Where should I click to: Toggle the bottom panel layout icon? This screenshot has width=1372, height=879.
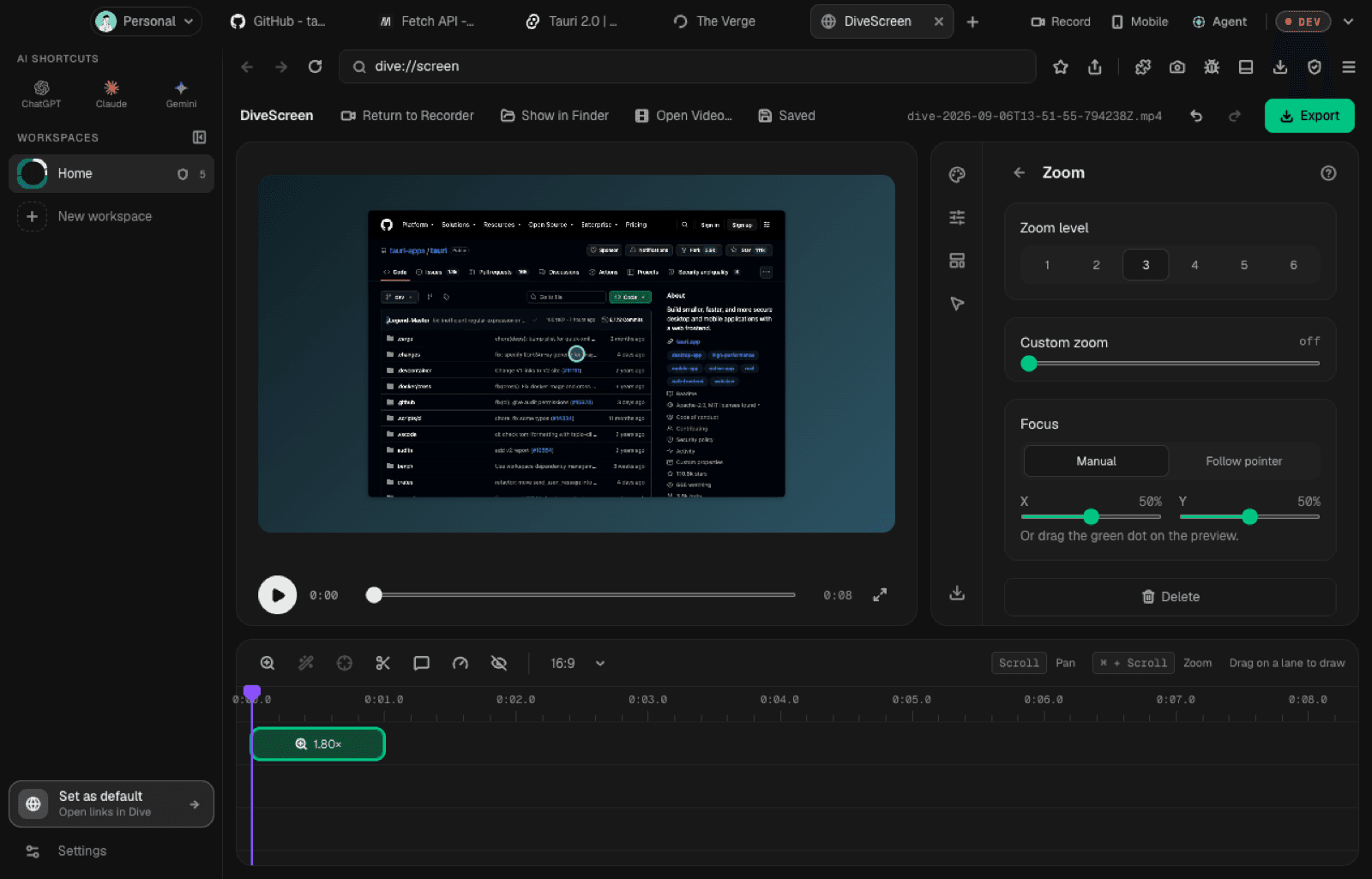tap(1246, 67)
